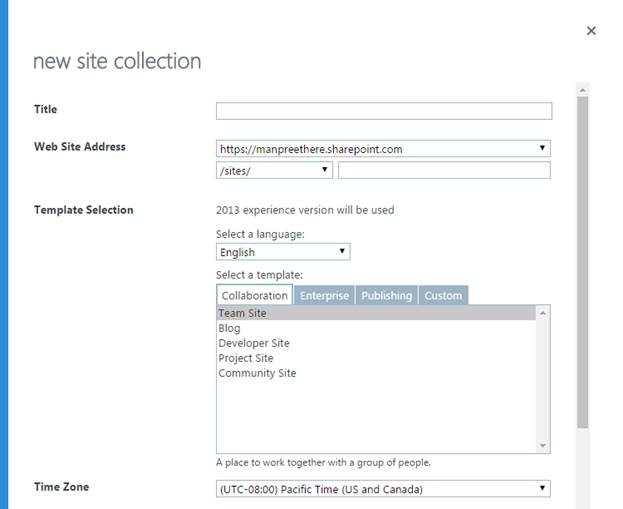Pick the Developer Site template
This screenshot has width=623, height=509.
pos(254,343)
